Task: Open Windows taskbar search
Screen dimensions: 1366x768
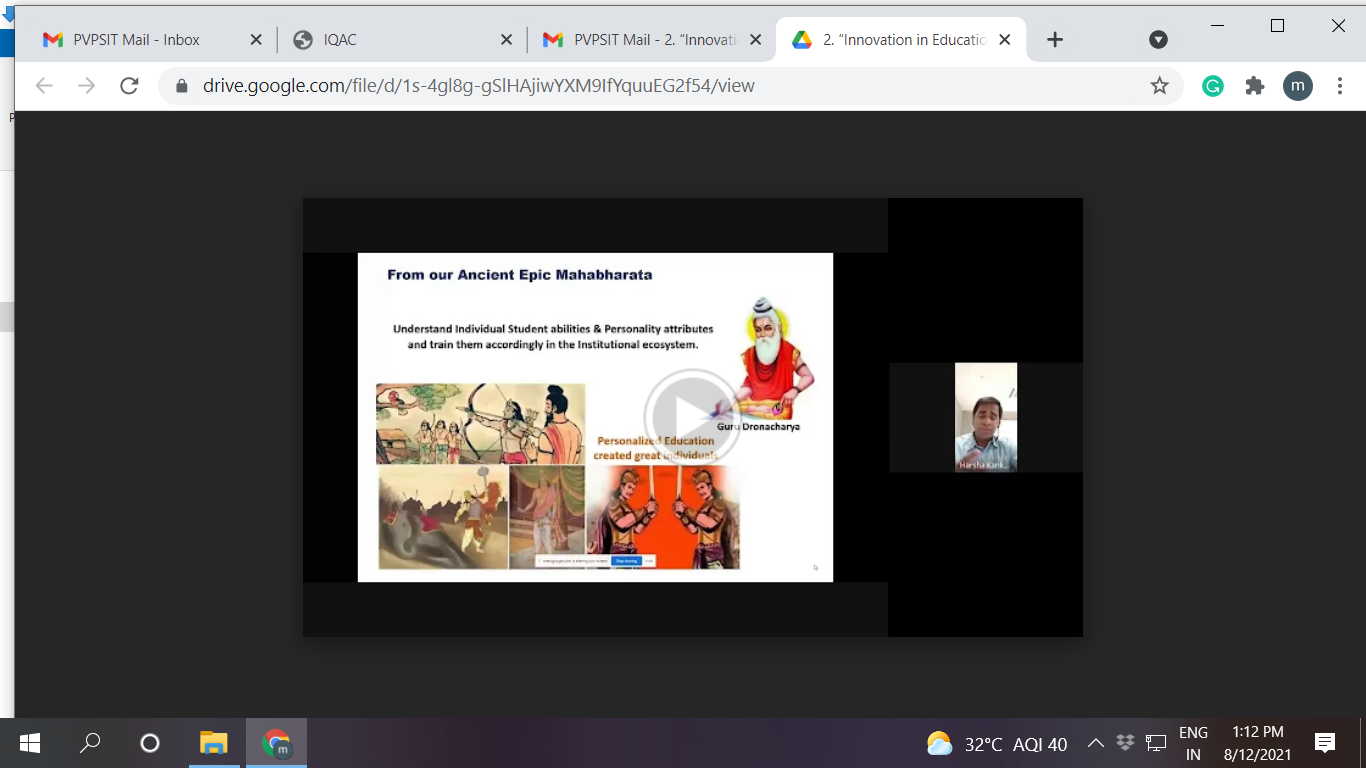Action: point(90,743)
